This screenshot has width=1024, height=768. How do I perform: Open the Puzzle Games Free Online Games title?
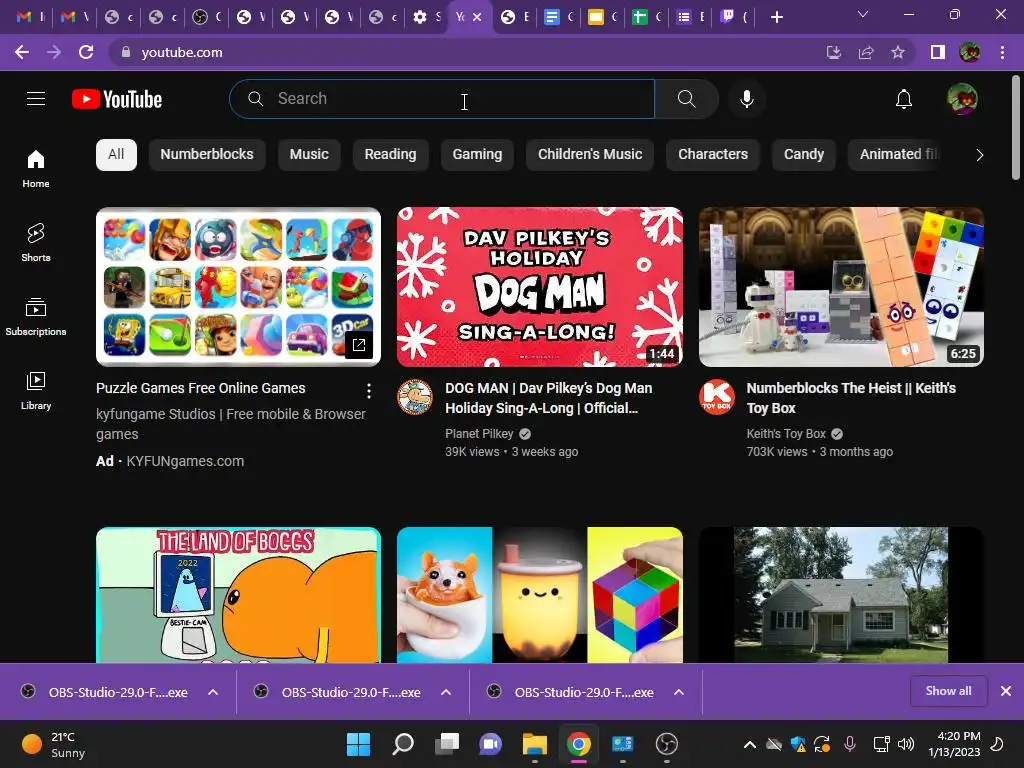[x=200, y=388]
